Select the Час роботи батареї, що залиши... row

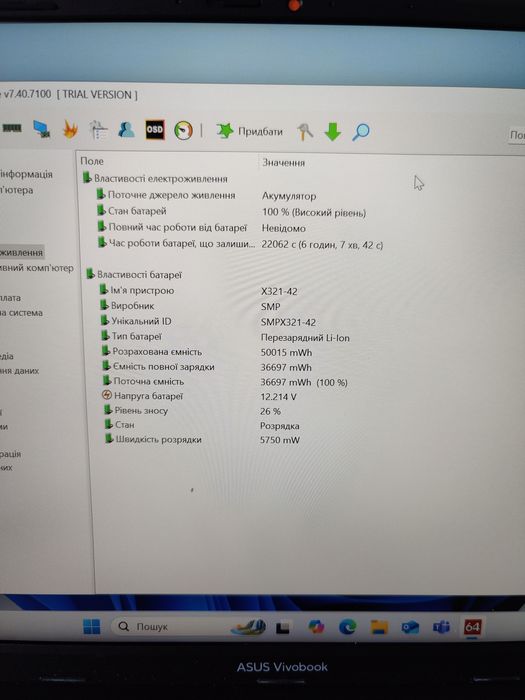[177, 243]
